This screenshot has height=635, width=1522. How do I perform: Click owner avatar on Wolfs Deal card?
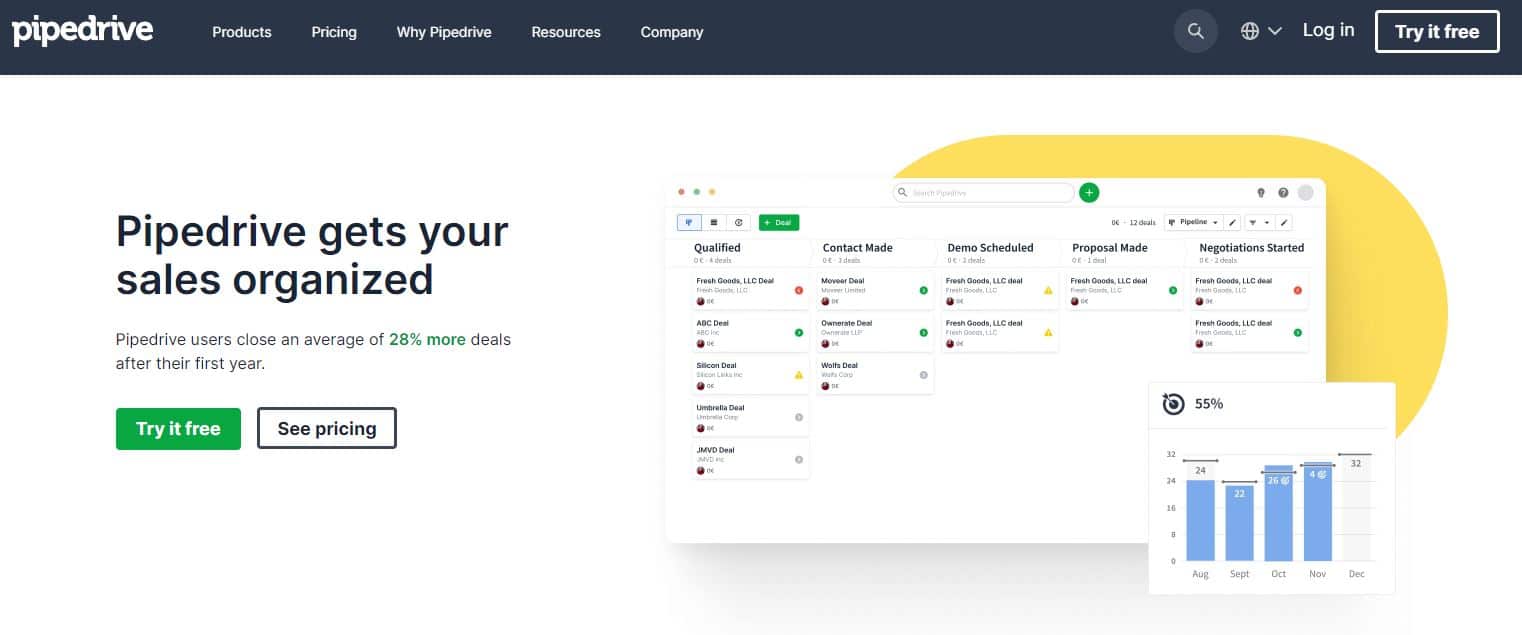[x=825, y=385]
